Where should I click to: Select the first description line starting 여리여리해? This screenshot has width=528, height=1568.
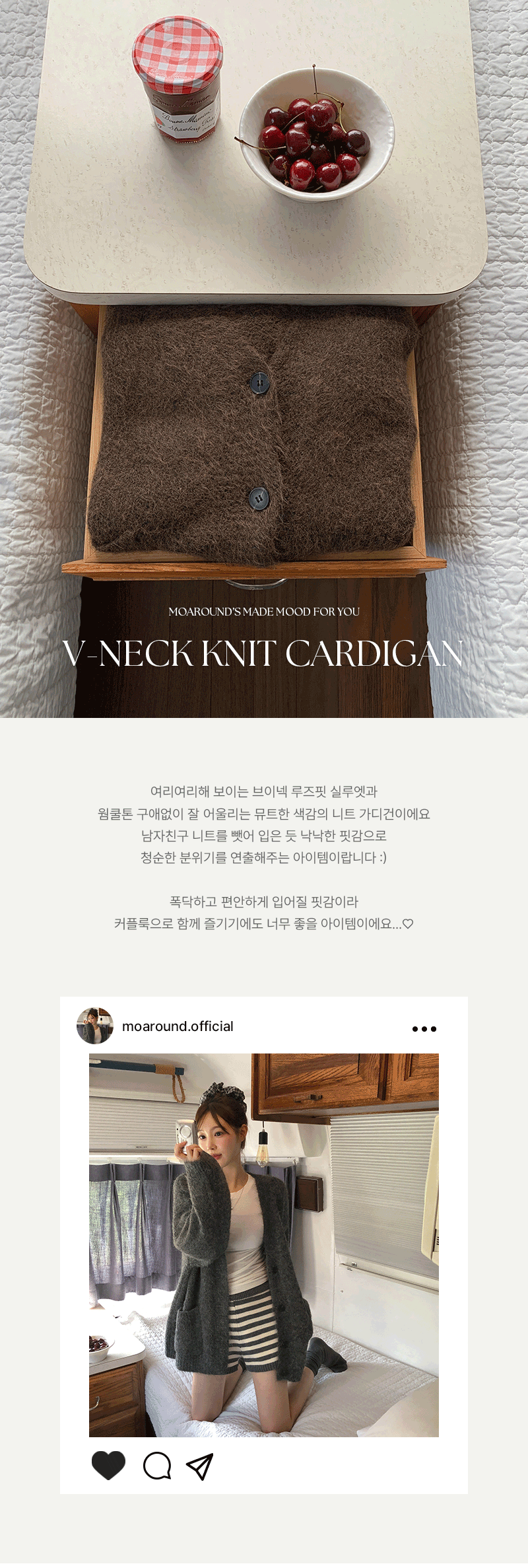coord(264,791)
